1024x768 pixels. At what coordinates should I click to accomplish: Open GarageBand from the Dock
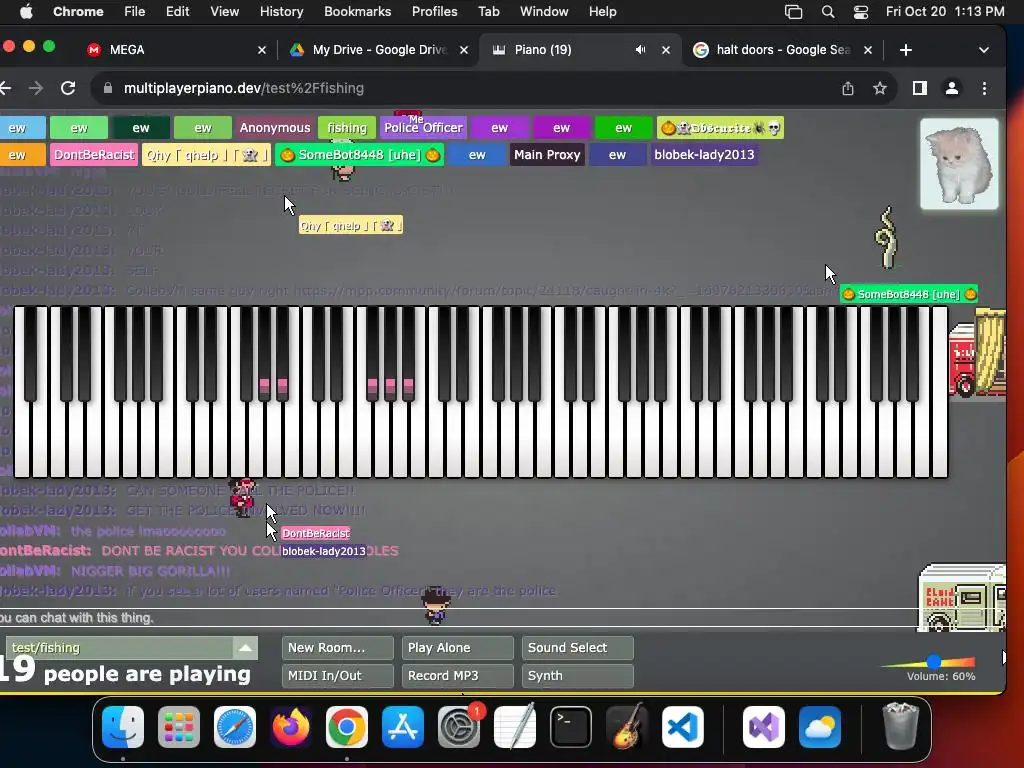click(627, 726)
